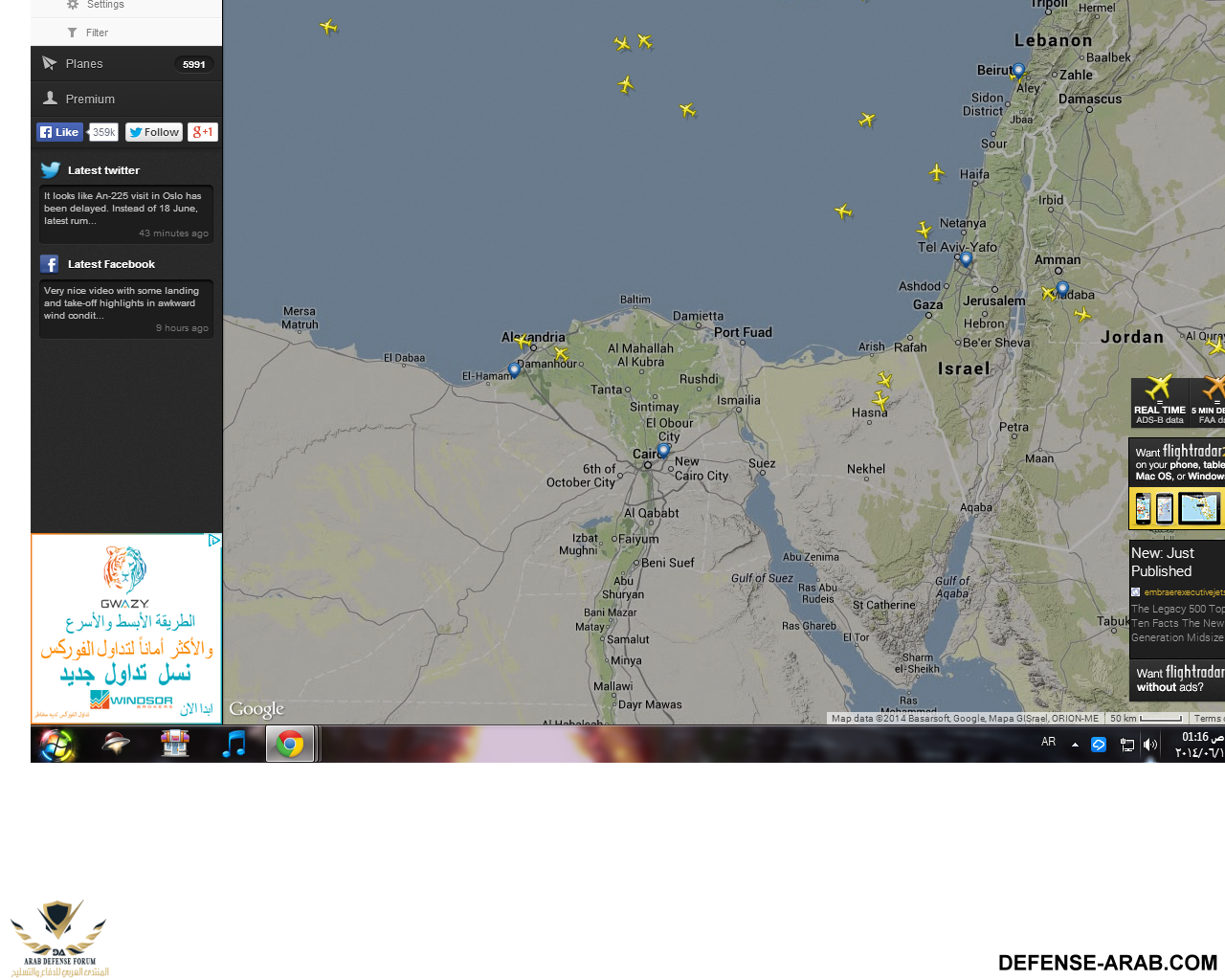Open the Gwazy Windsor advertisement
The width and height of the screenshot is (1225, 980).
click(x=126, y=629)
